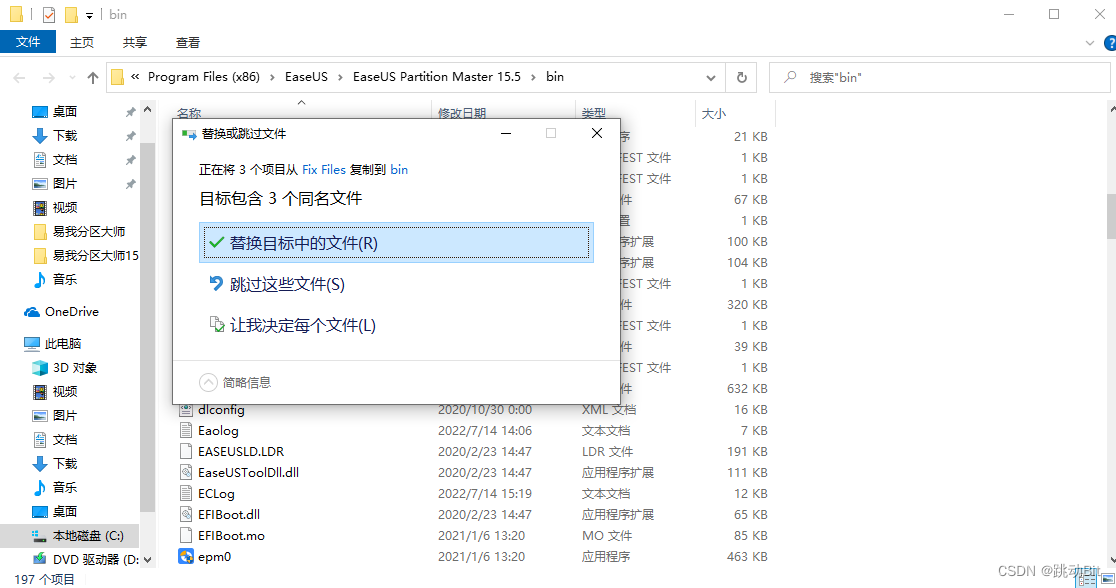Go back with the back arrow
Screen dimensions: 1116x588
tap(19, 78)
